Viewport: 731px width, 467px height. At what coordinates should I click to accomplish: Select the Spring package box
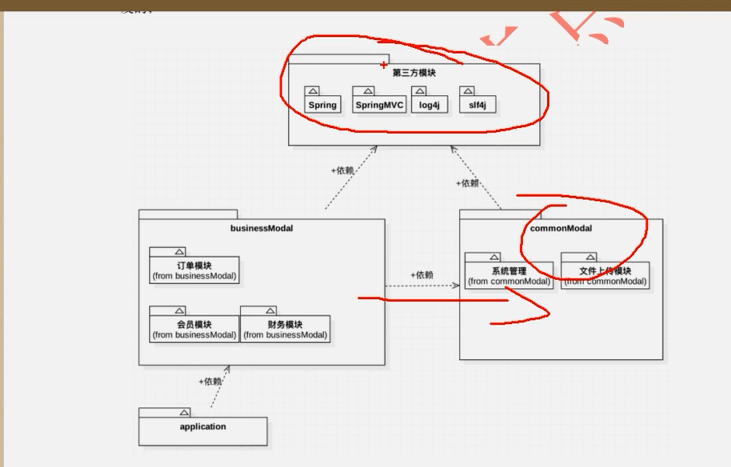(x=323, y=104)
